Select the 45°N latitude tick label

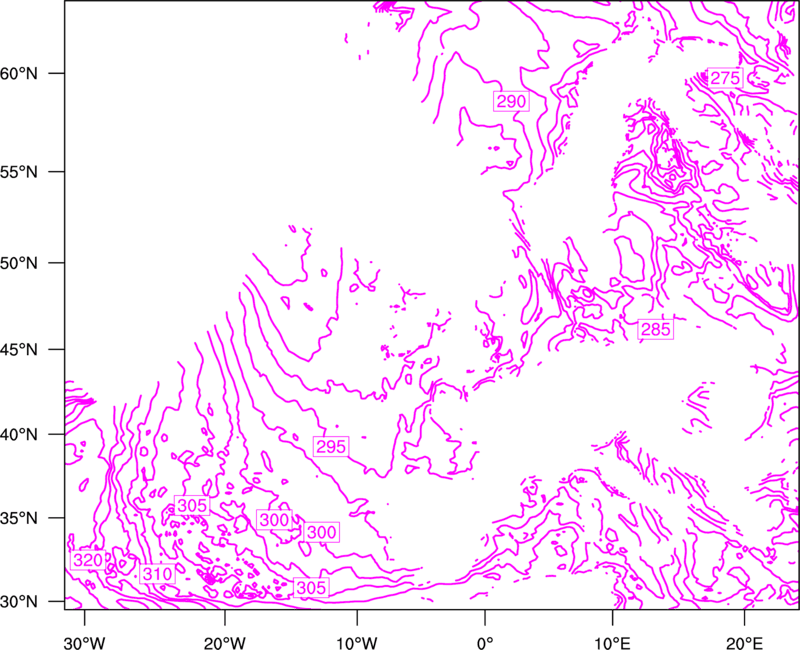19,349
